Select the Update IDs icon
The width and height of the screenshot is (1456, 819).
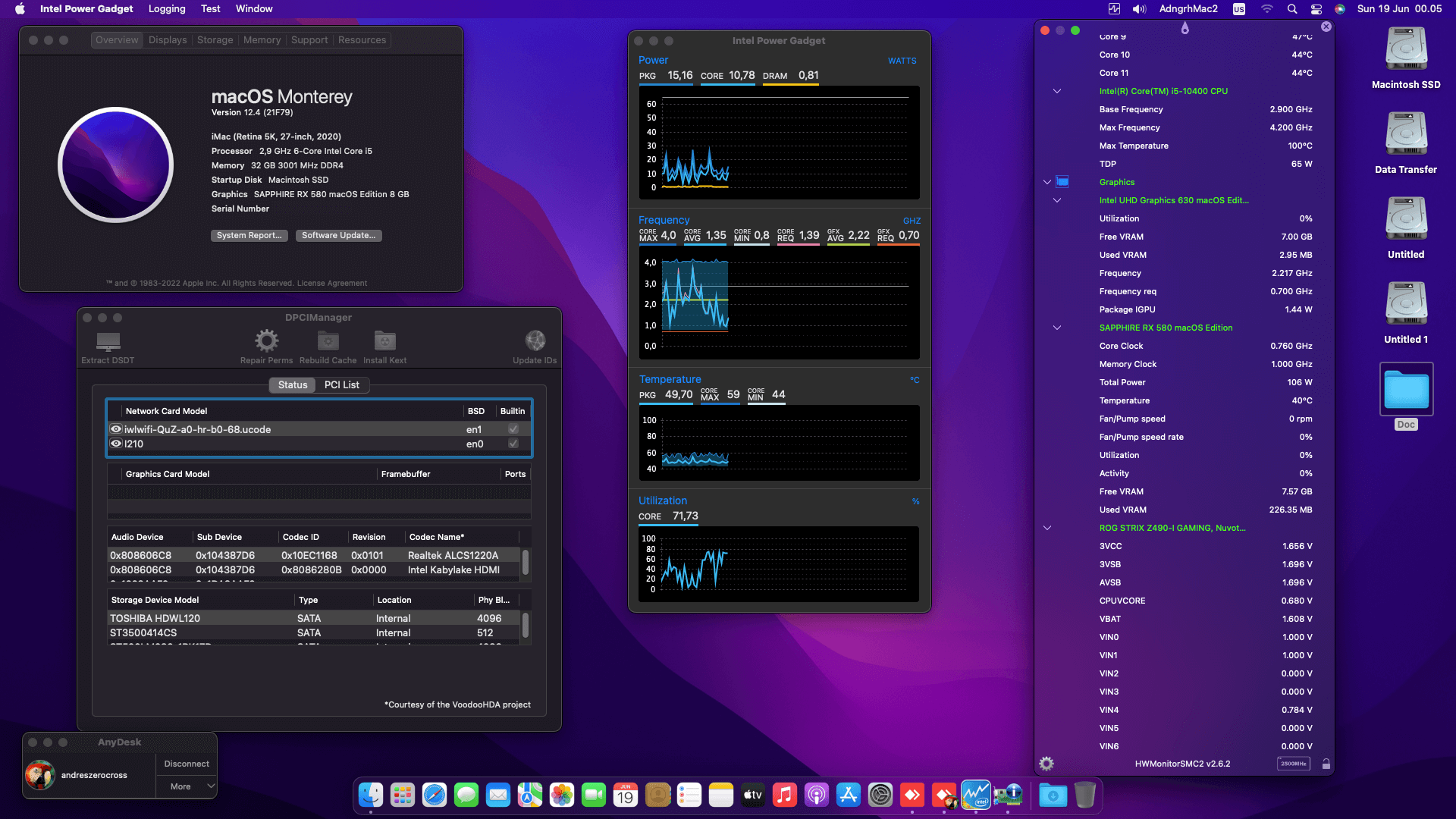click(535, 340)
